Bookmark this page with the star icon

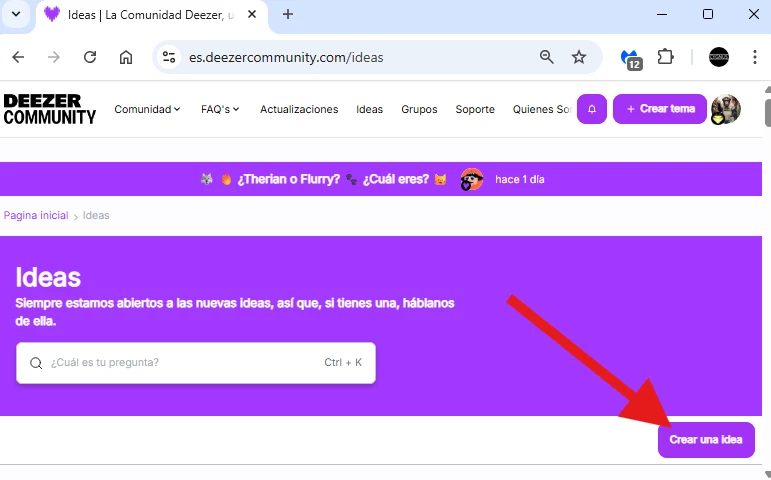click(579, 57)
